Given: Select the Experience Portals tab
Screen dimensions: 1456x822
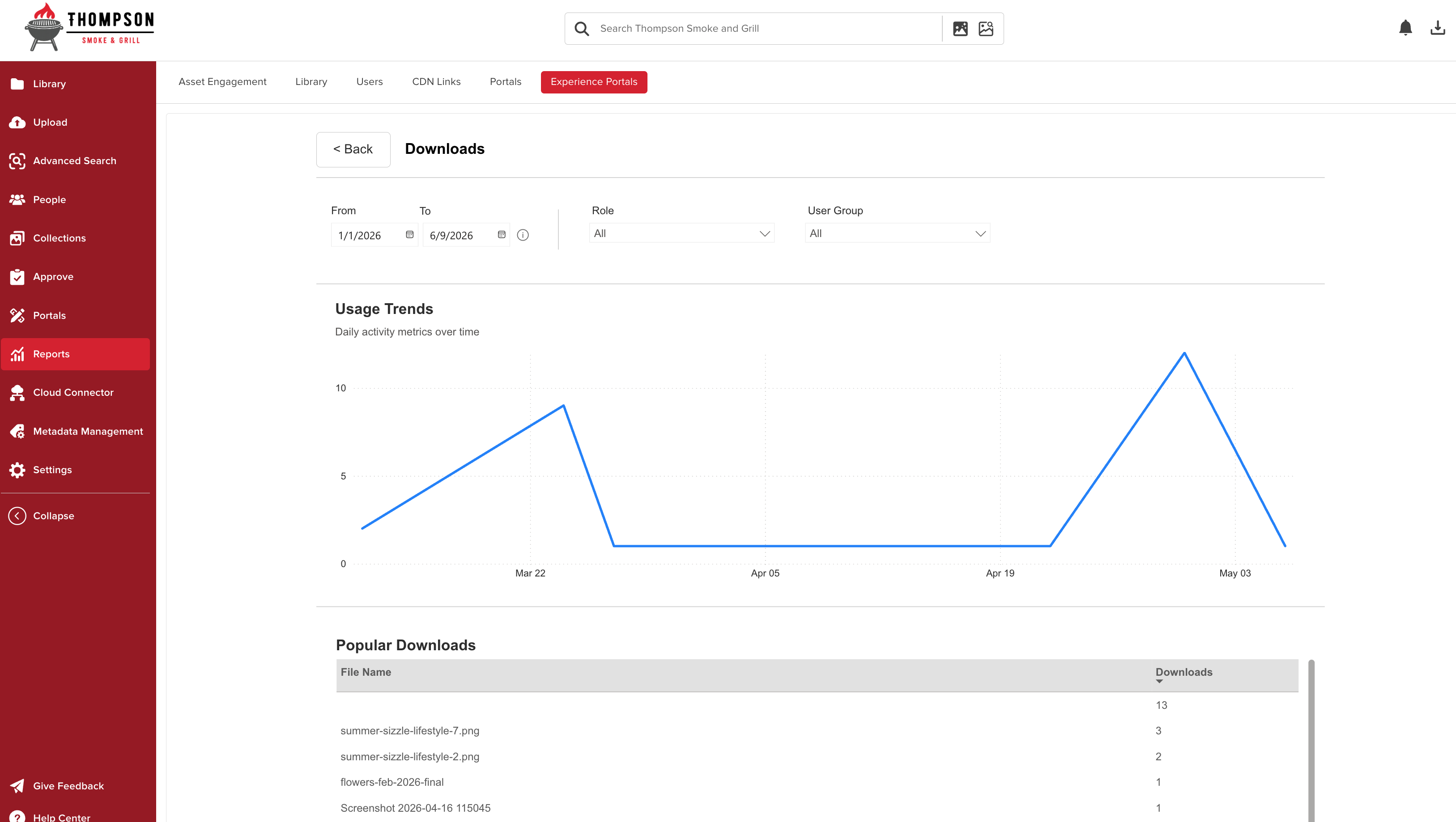Looking at the screenshot, I should click(x=593, y=82).
